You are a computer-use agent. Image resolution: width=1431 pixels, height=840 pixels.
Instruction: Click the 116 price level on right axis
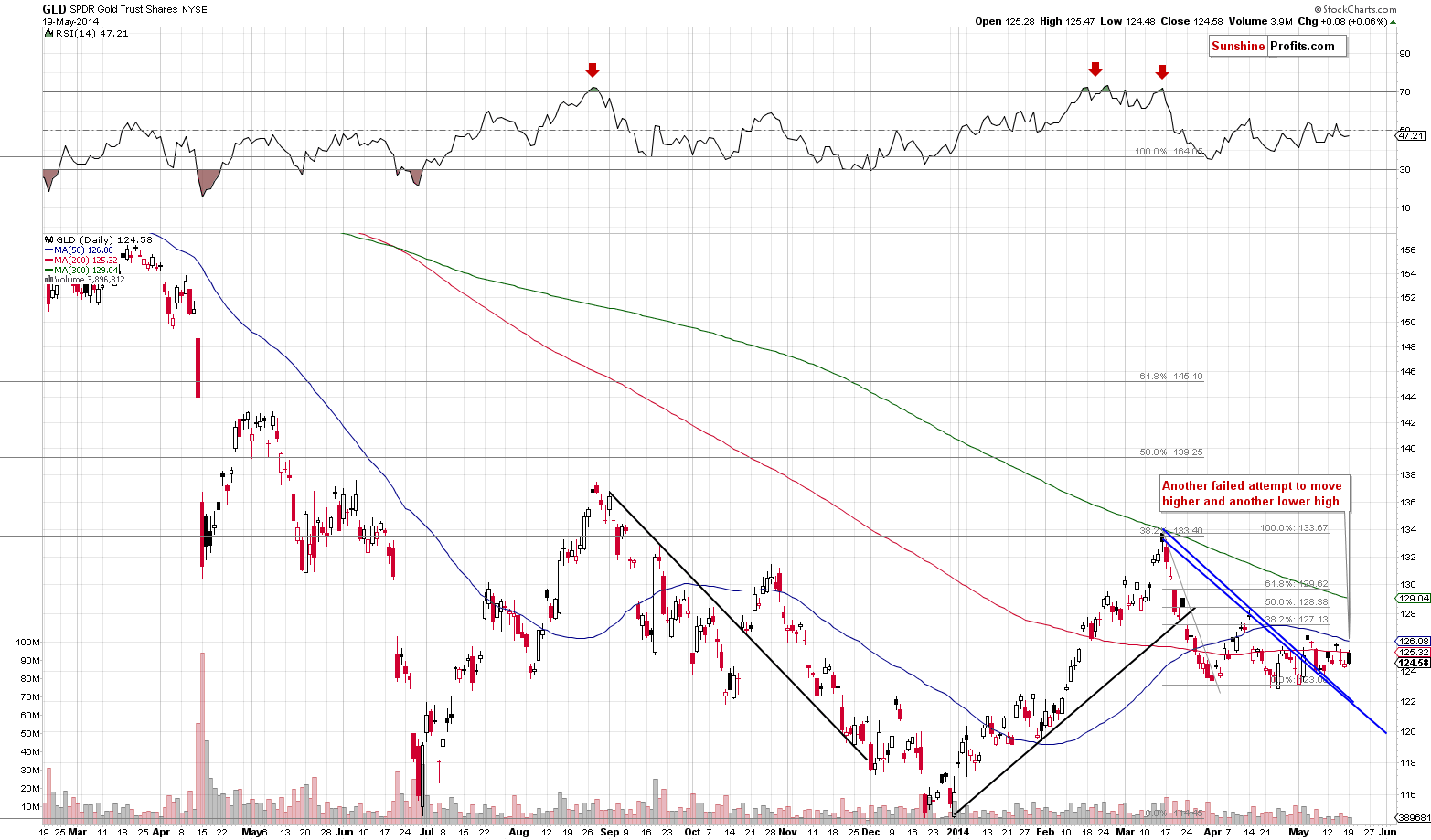pos(1408,796)
